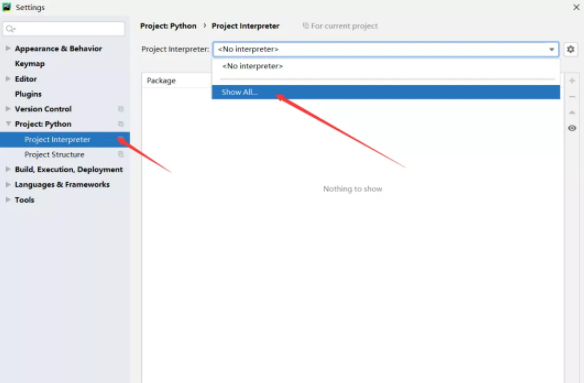The width and height of the screenshot is (584, 383).
Task: Open interpreter gear settings icon
Action: 571,49
